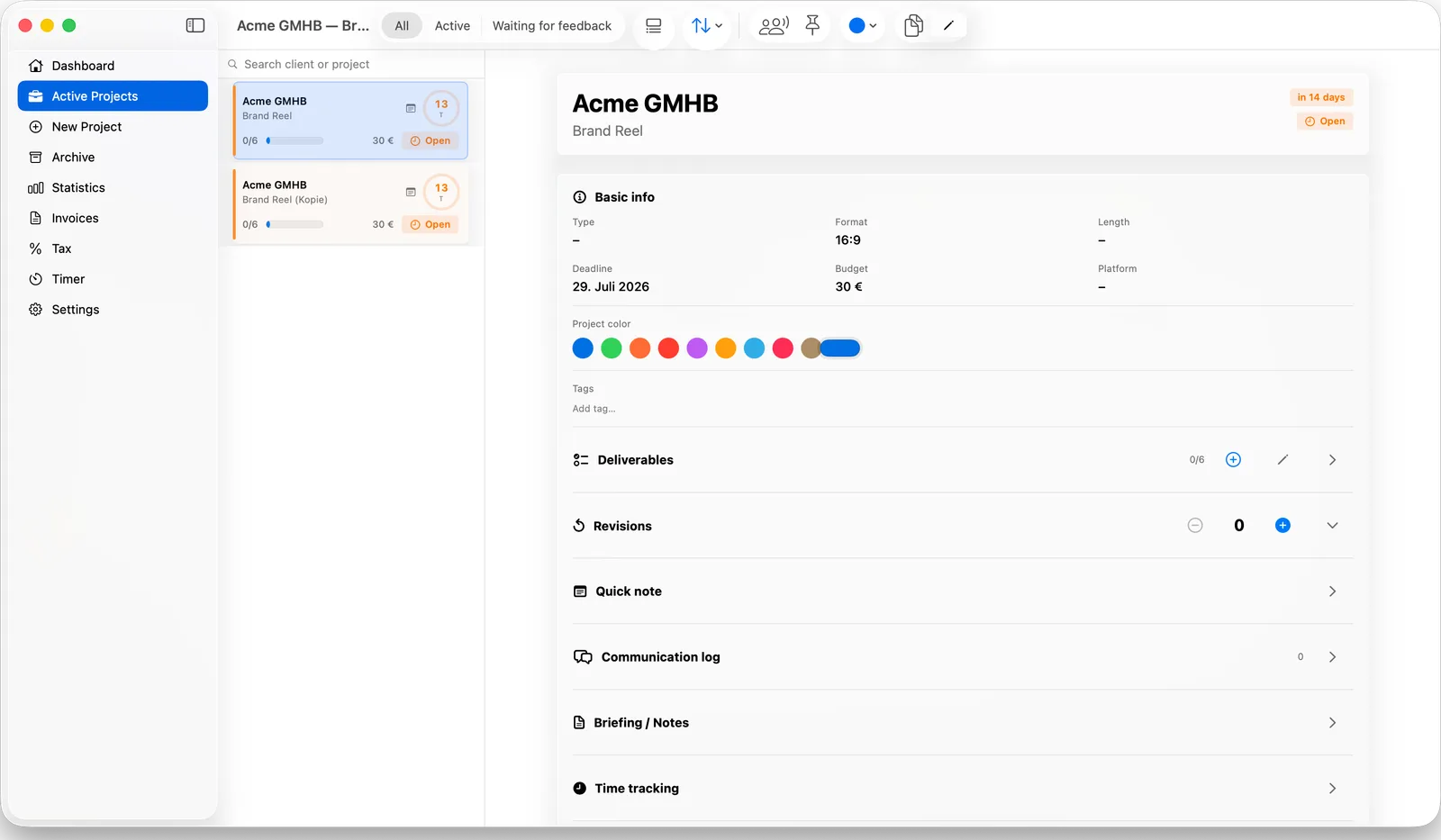Click the Brand Reel card progress bar
This screenshot has width=1441, height=840.
(x=295, y=140)
